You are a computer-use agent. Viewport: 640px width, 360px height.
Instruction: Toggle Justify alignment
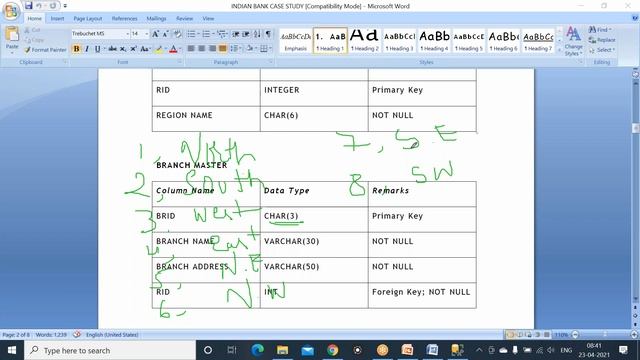point(222,49)
